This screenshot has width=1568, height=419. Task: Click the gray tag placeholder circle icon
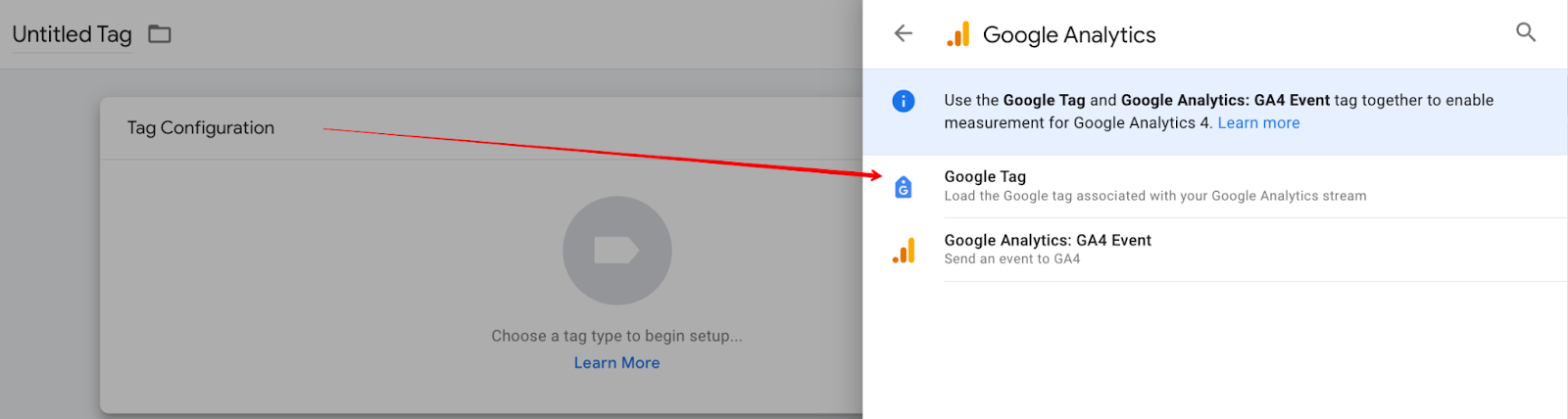pos(617,251)
